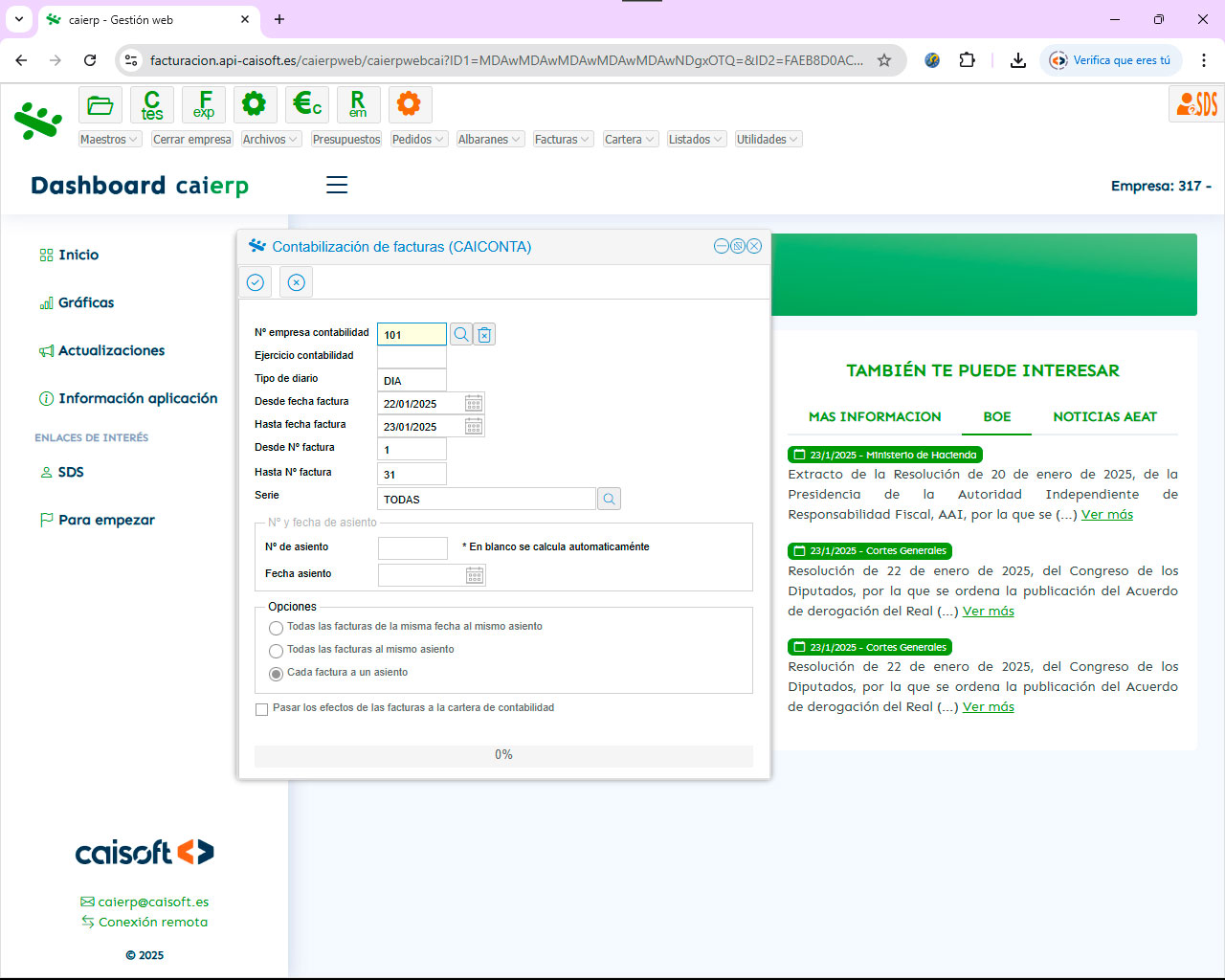This screenshot has width=1225, height=980.
Task: Click the caierp green paw logo
Action: click(38, 122)
